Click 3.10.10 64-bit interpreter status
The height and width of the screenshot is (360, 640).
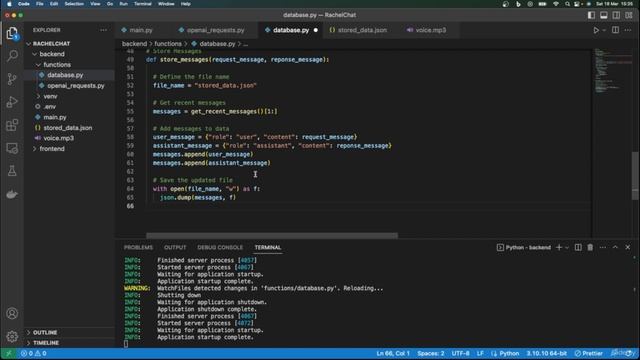[x=546, y=353]
